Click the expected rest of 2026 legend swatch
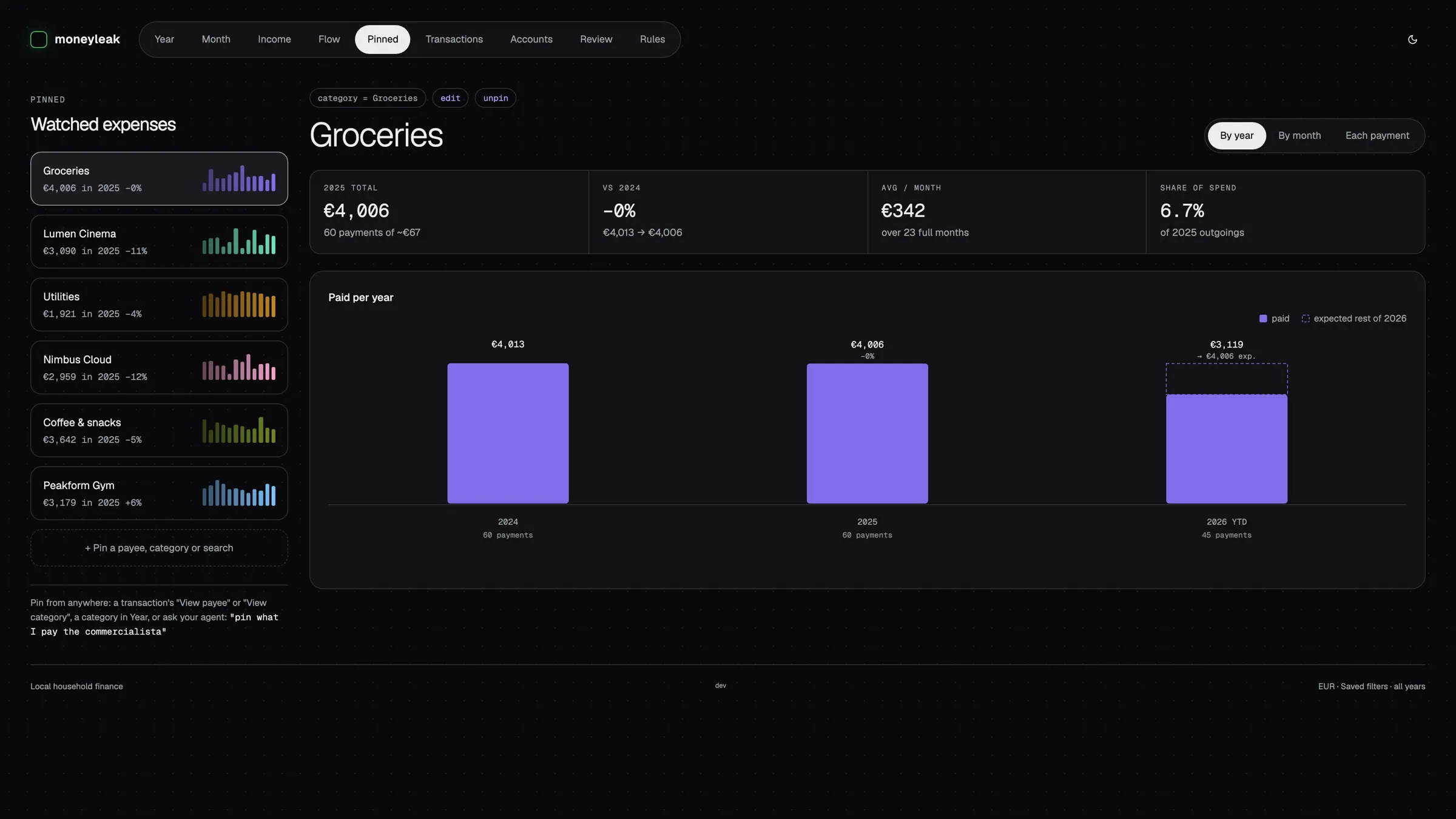Screen dimensions: 1456x819 [1306, 318]
